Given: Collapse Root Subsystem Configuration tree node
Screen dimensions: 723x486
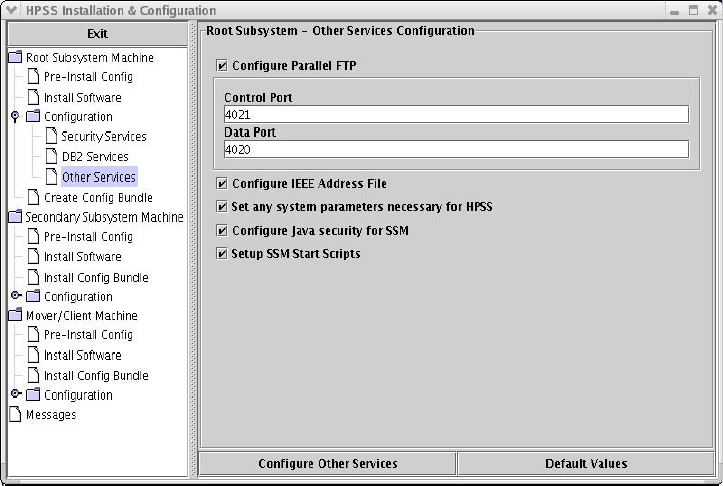Looking at the screenshot, I should (15, 117).
